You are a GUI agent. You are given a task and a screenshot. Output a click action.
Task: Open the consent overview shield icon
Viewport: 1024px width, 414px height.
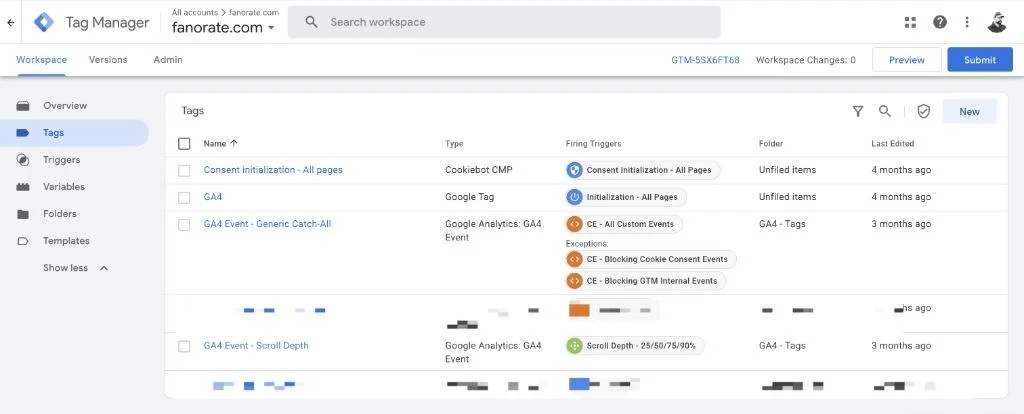pyautogui.click(x=923, y=112)
